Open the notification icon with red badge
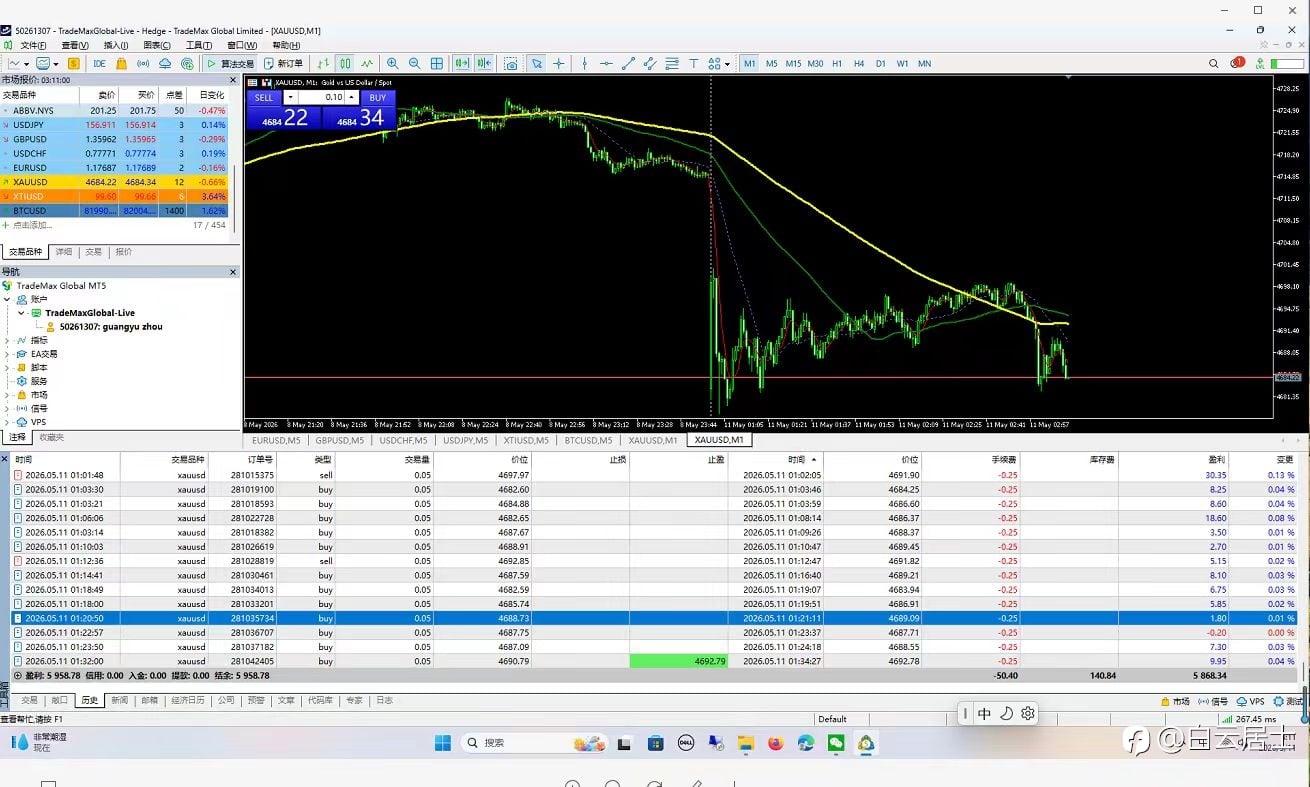 1238,63
